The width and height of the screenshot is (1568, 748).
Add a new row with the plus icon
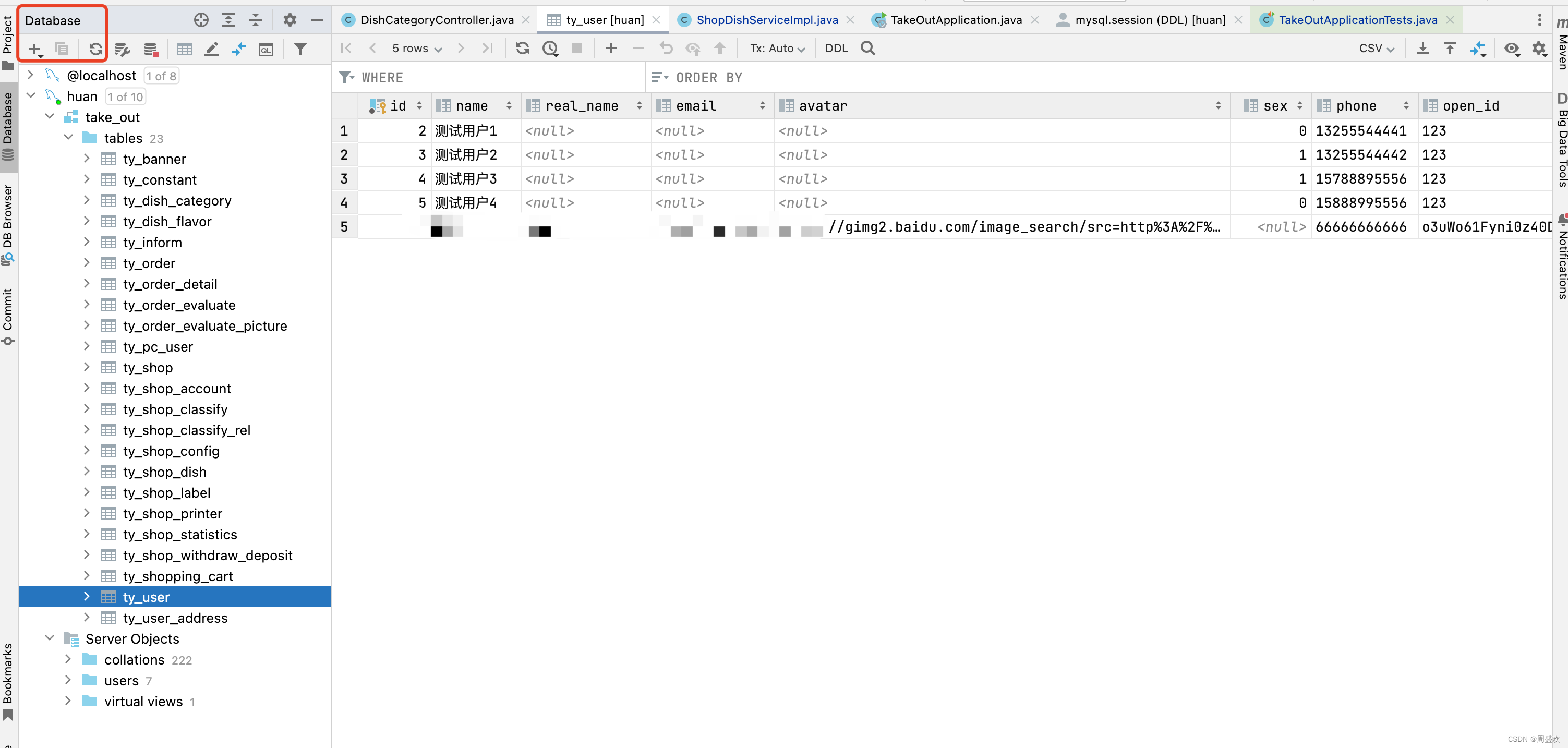pos(610,48)
